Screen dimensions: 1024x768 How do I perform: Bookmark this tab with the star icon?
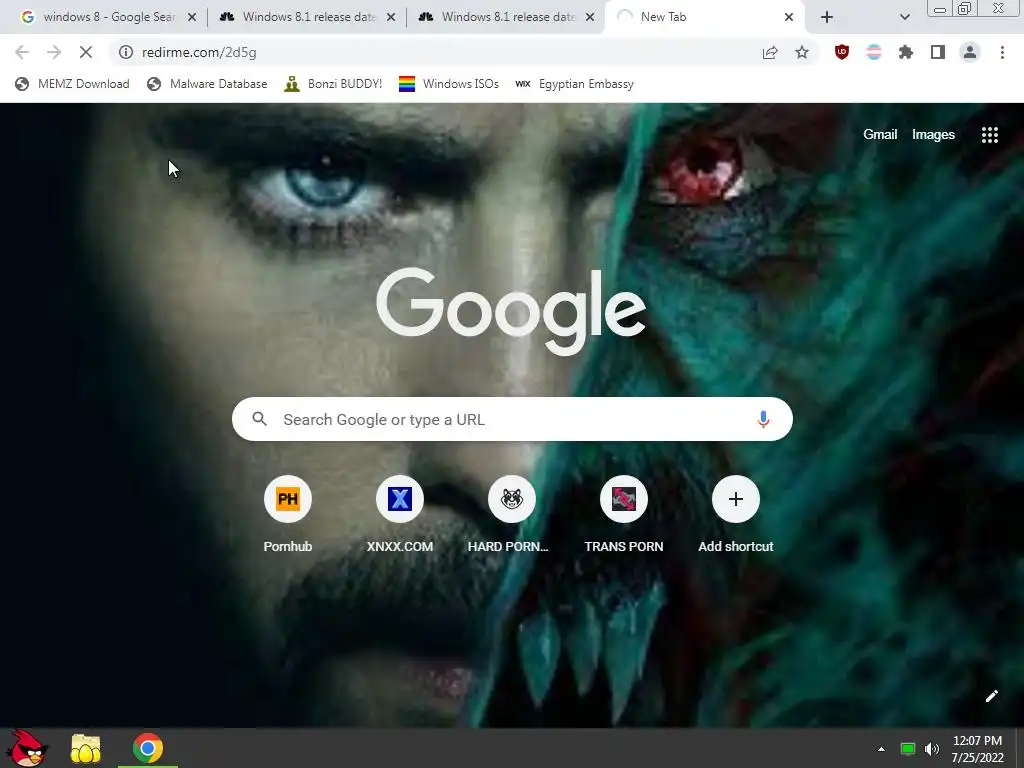pyautogui.click(x=802, y=52)
